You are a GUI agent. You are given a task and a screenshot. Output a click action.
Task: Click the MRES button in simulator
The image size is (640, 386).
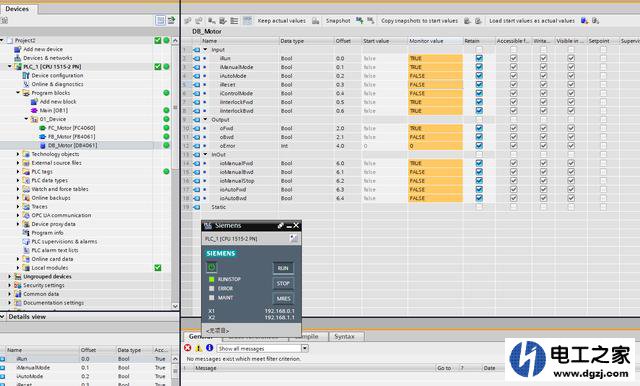[283, 298]
